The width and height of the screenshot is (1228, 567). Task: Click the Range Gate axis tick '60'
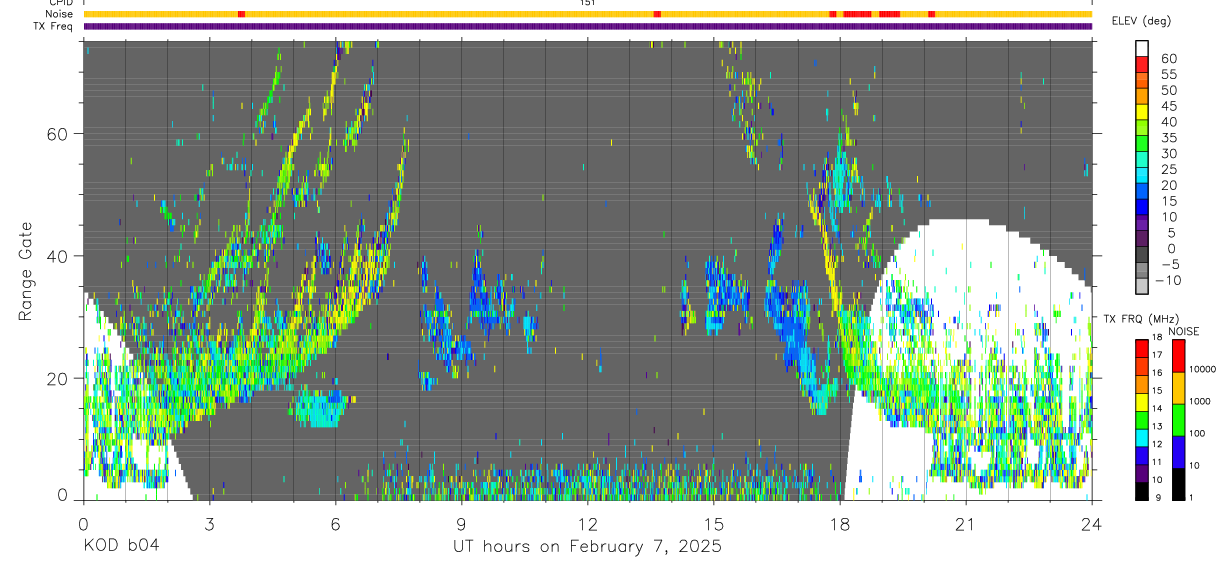click(58, 134)
